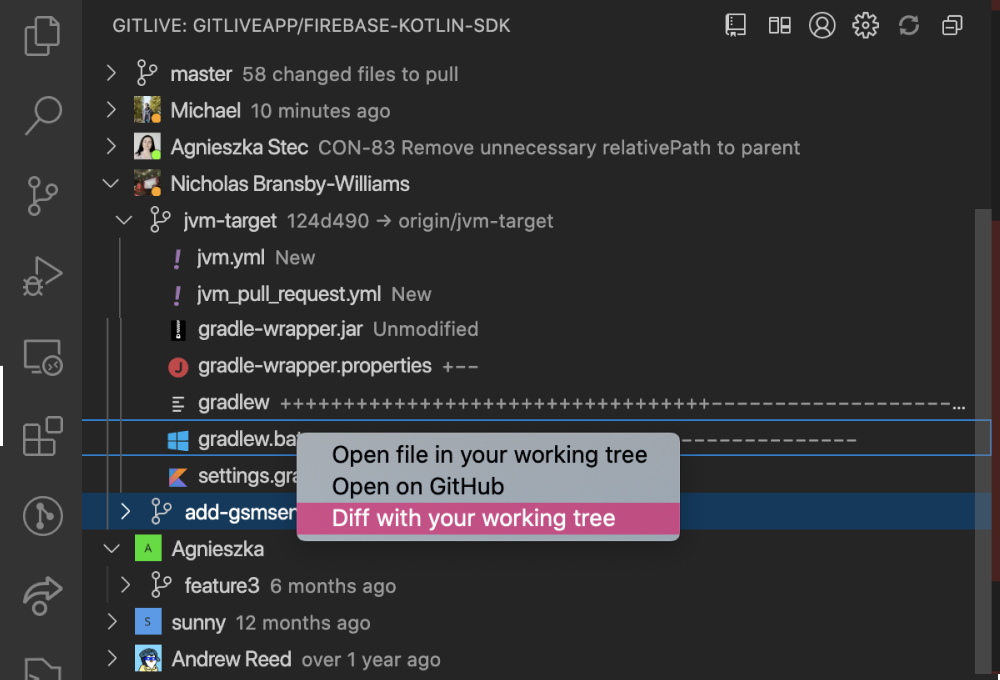
Task: Select 'Open on GitHub' menu entry
Action: pyautogui.click(x=418, y=487)
